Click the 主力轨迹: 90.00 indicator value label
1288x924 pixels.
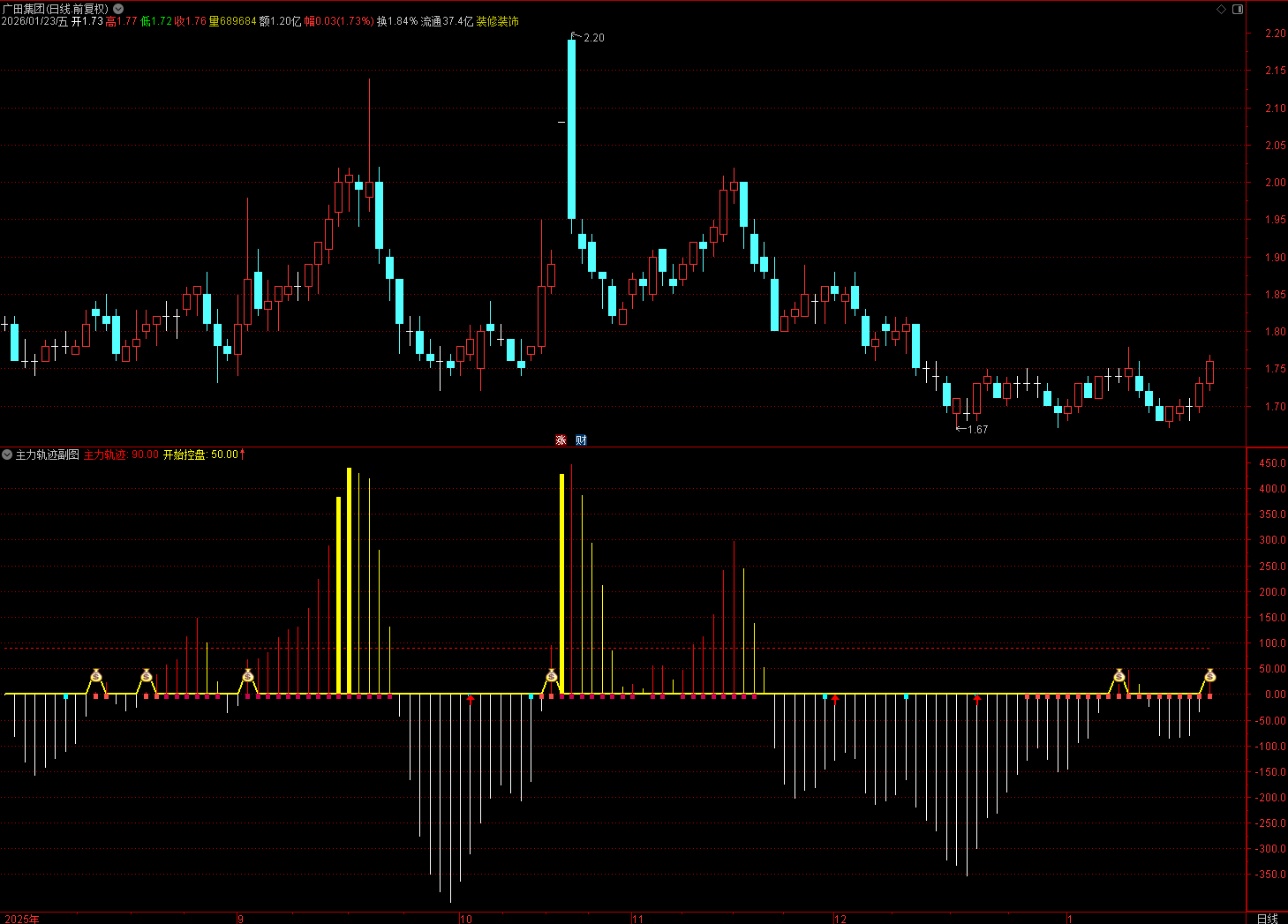121,454
